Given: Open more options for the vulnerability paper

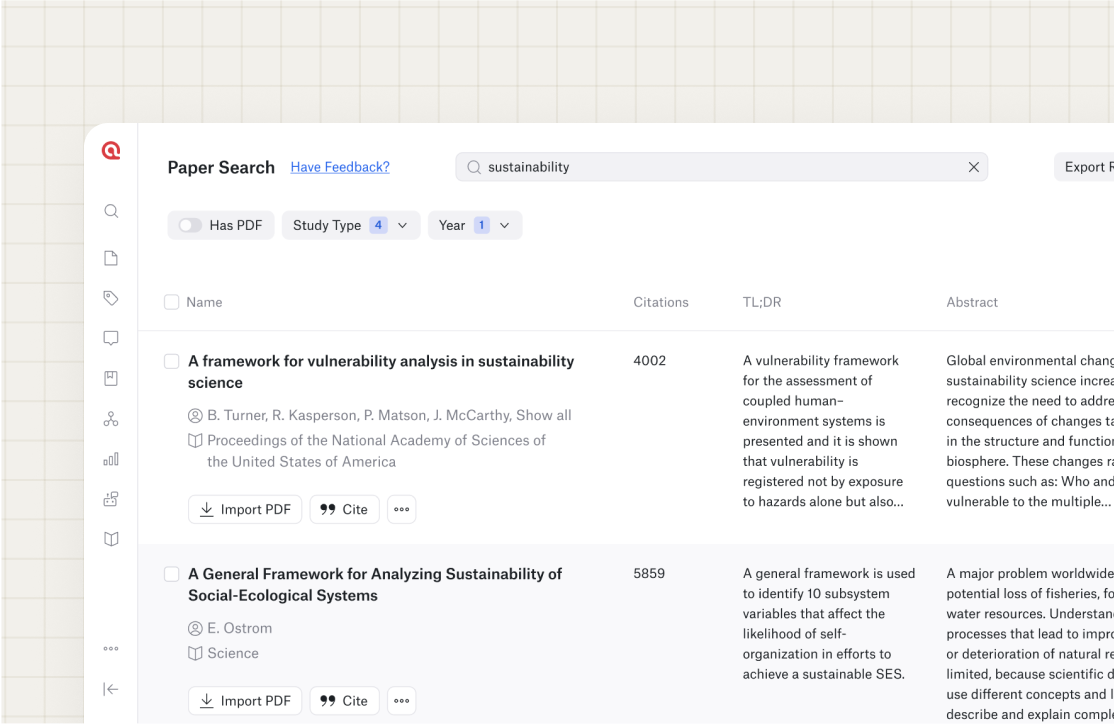Looking at the screenshot, I should [402, 509].
